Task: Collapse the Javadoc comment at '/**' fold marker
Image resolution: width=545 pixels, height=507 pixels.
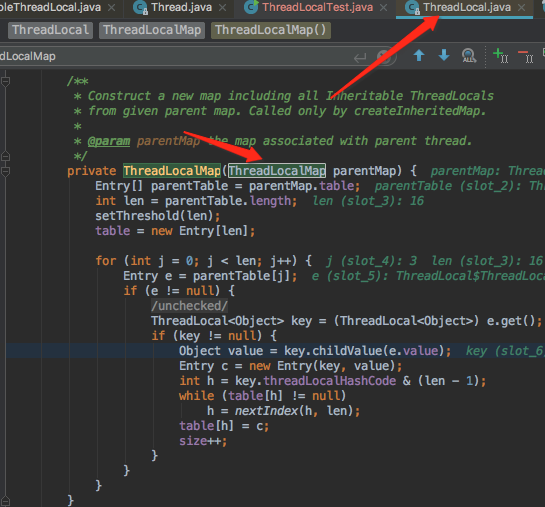Action: tap(5, 81)
